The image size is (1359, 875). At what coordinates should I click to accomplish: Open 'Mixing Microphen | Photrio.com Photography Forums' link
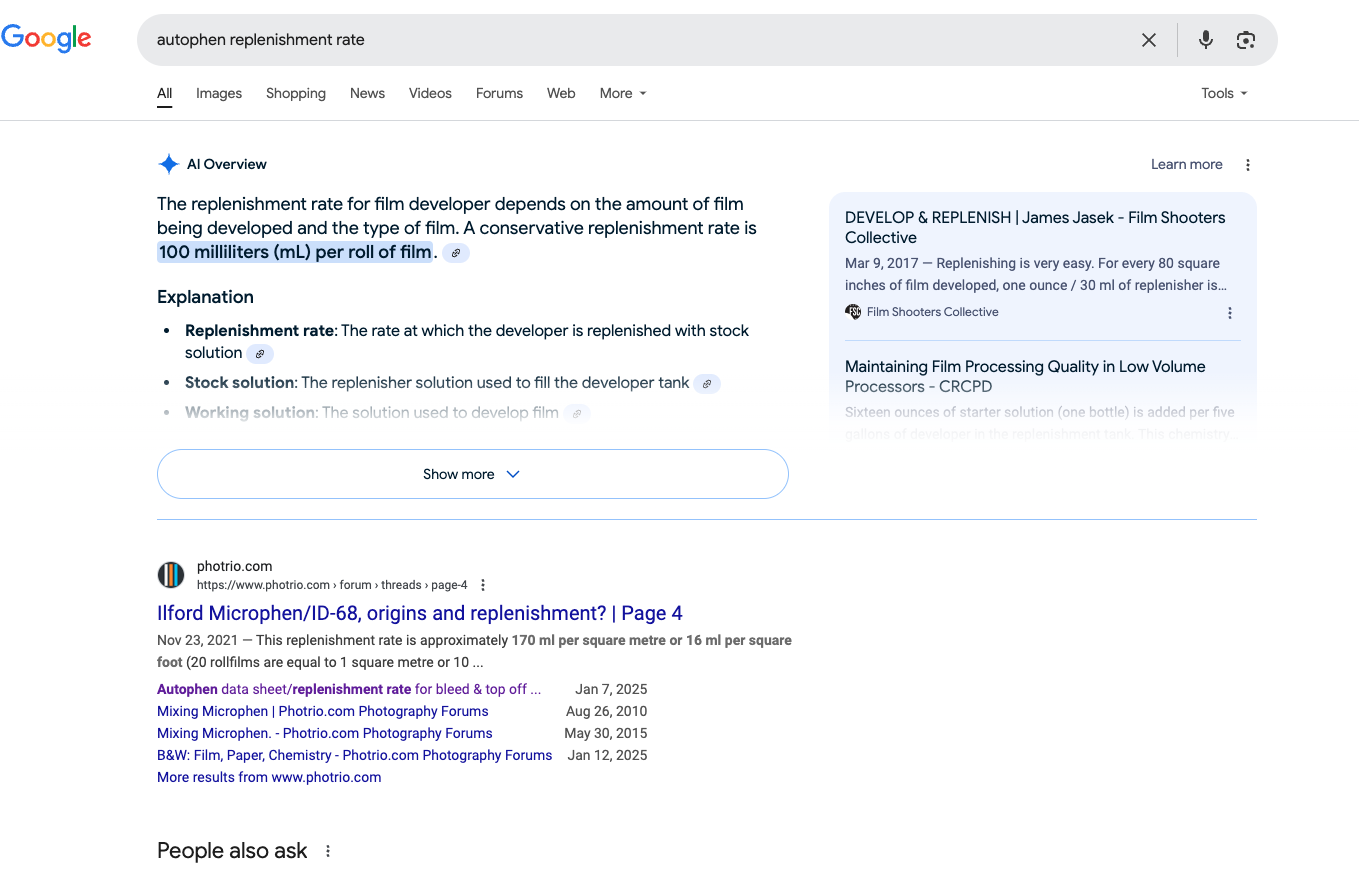[323, 711]
